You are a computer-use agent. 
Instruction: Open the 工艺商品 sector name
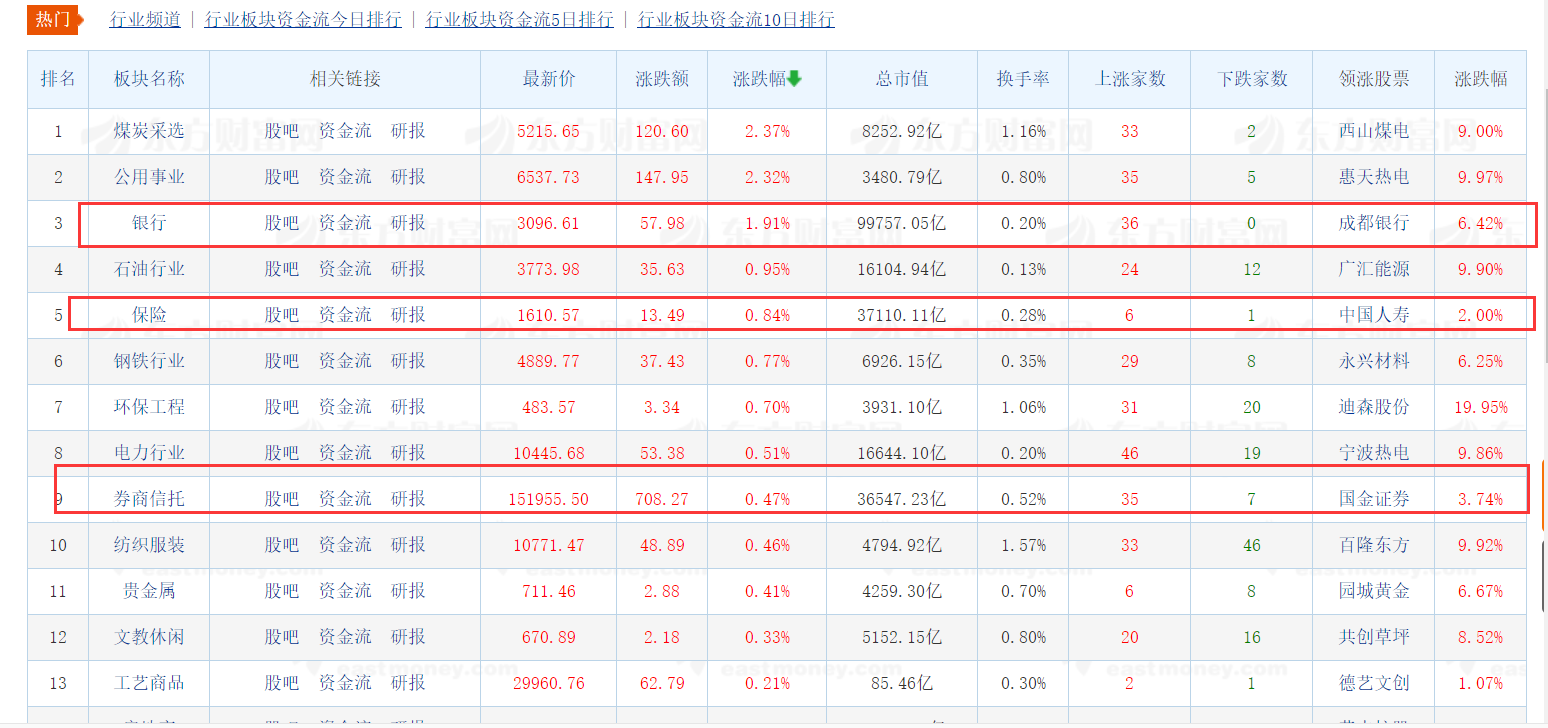coord(149,683)
